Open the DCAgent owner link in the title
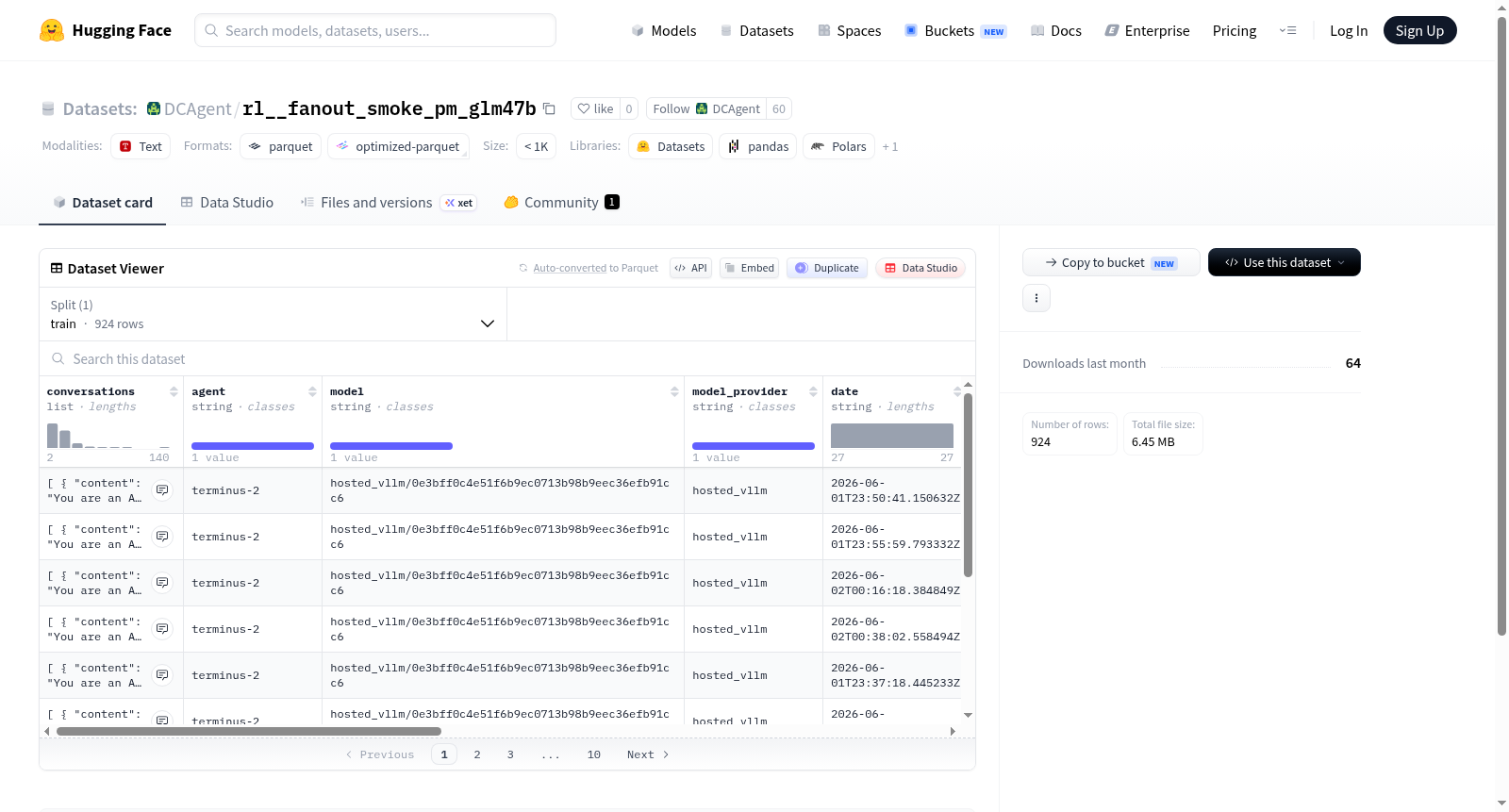 coord(198,109)
